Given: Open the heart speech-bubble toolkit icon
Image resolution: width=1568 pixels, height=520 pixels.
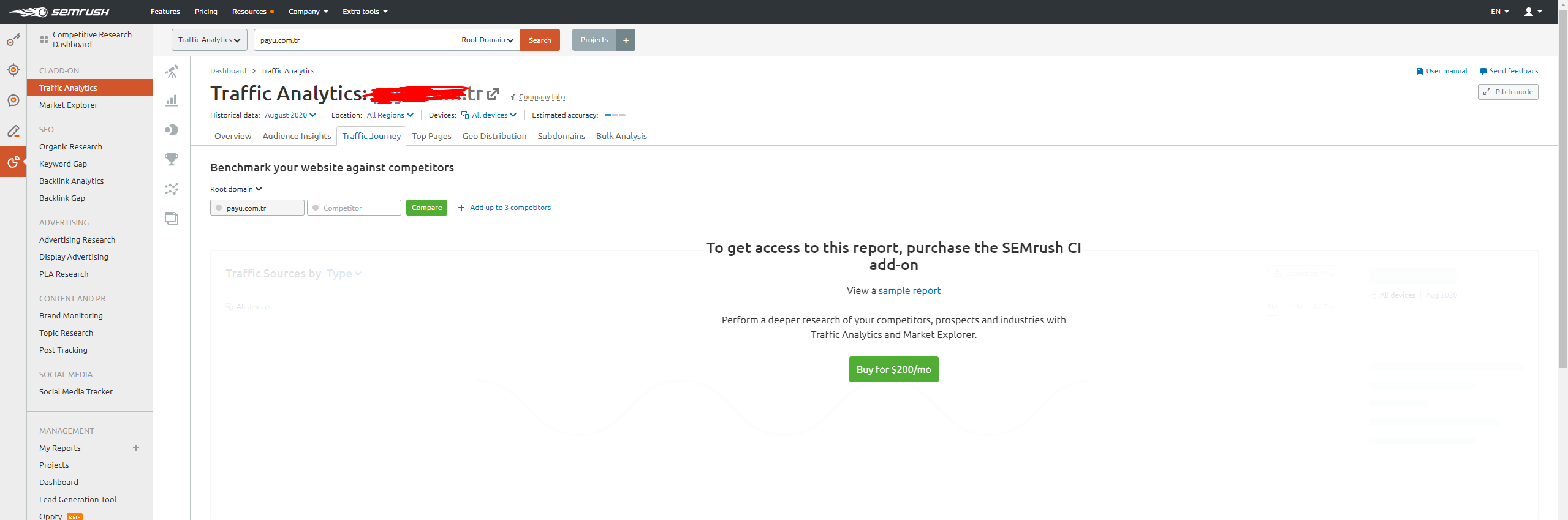Looking at the screenshot, I should coord(13,100).
